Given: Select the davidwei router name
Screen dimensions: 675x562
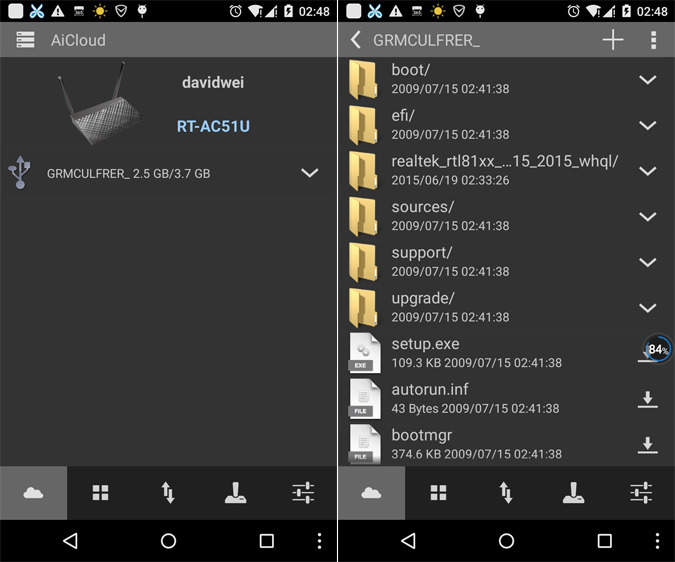Looking at the screenshot, I should [x=213, y=82].
